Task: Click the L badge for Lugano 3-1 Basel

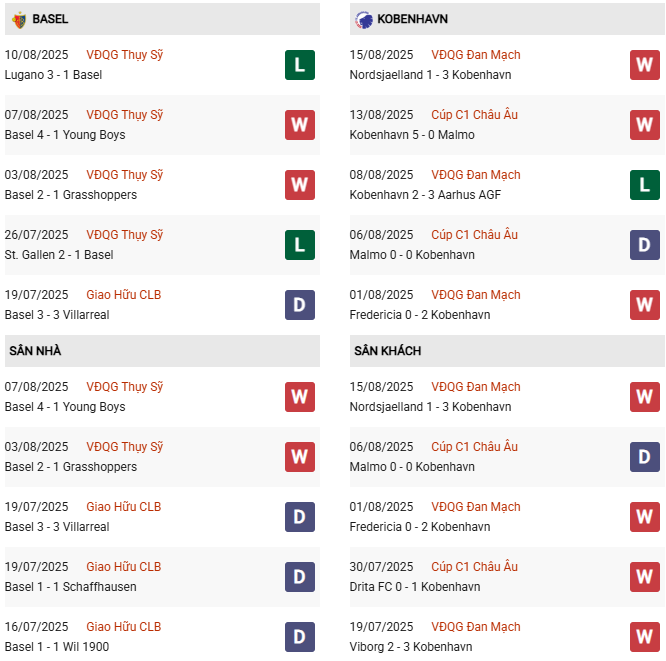Action: (x=300, y=65)
